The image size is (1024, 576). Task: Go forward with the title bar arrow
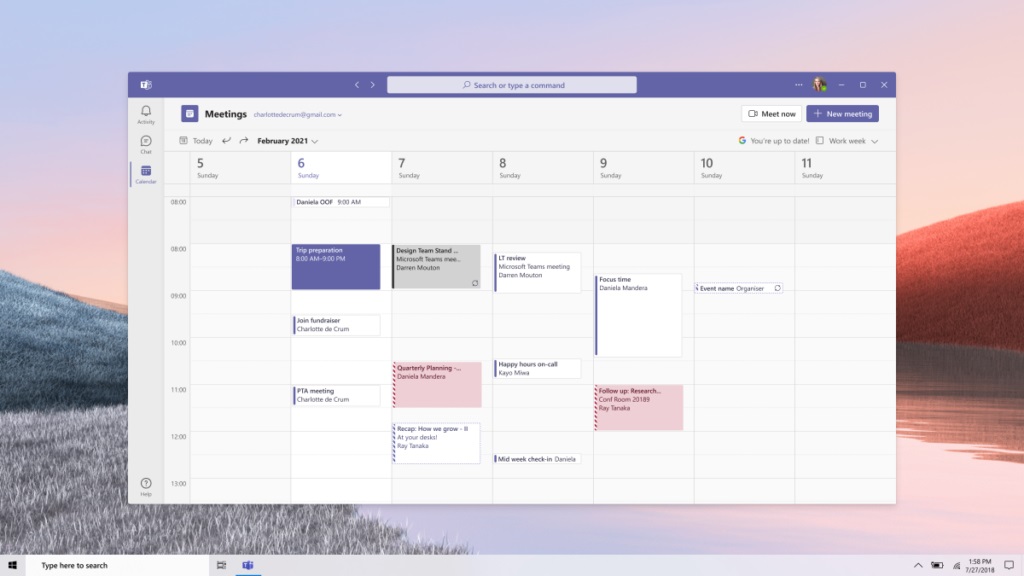point(373,85)
